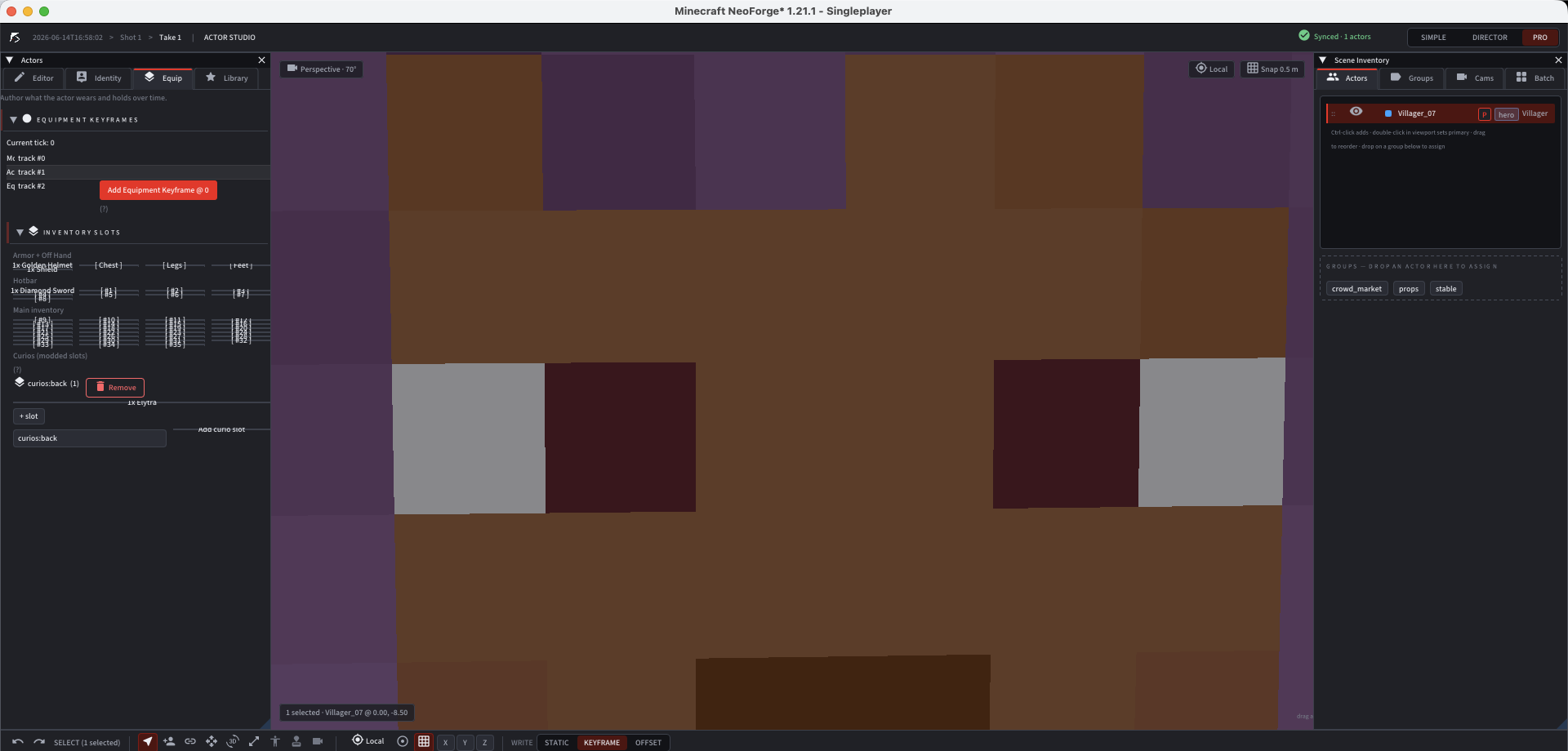This screenshot has height=751, width=1568.
Task: Click Add Equipment Keyframe @ 0 button
Action: [158, 190]
